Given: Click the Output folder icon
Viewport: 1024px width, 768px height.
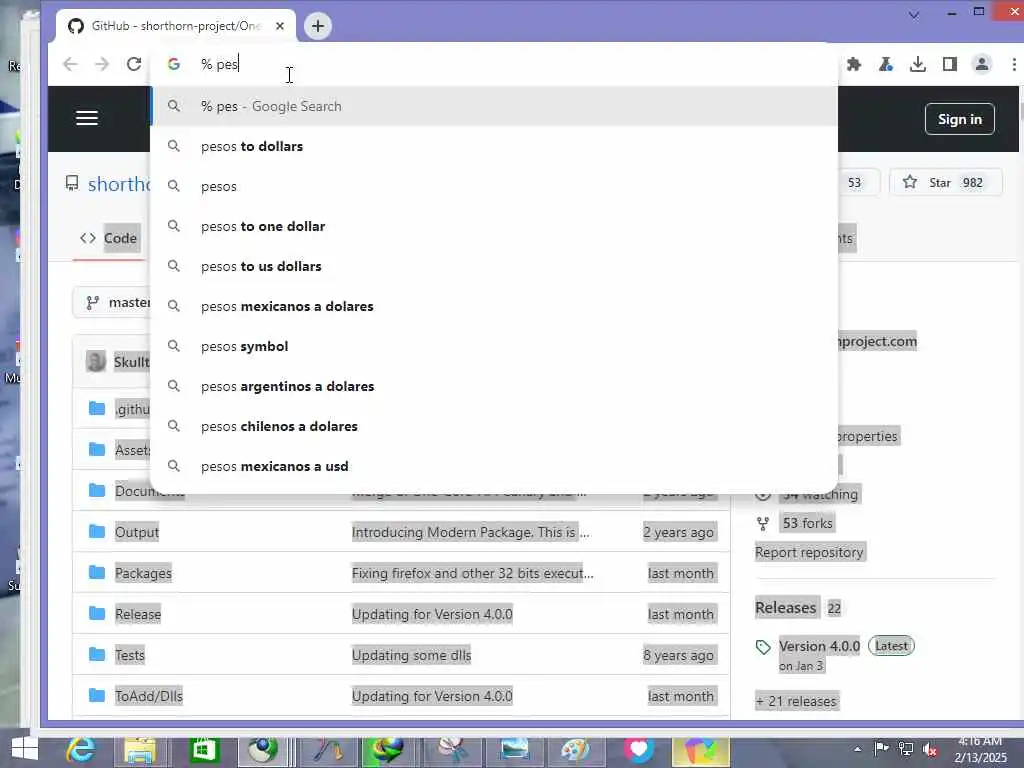Looking at the screenshot, I should coord(97,532).
